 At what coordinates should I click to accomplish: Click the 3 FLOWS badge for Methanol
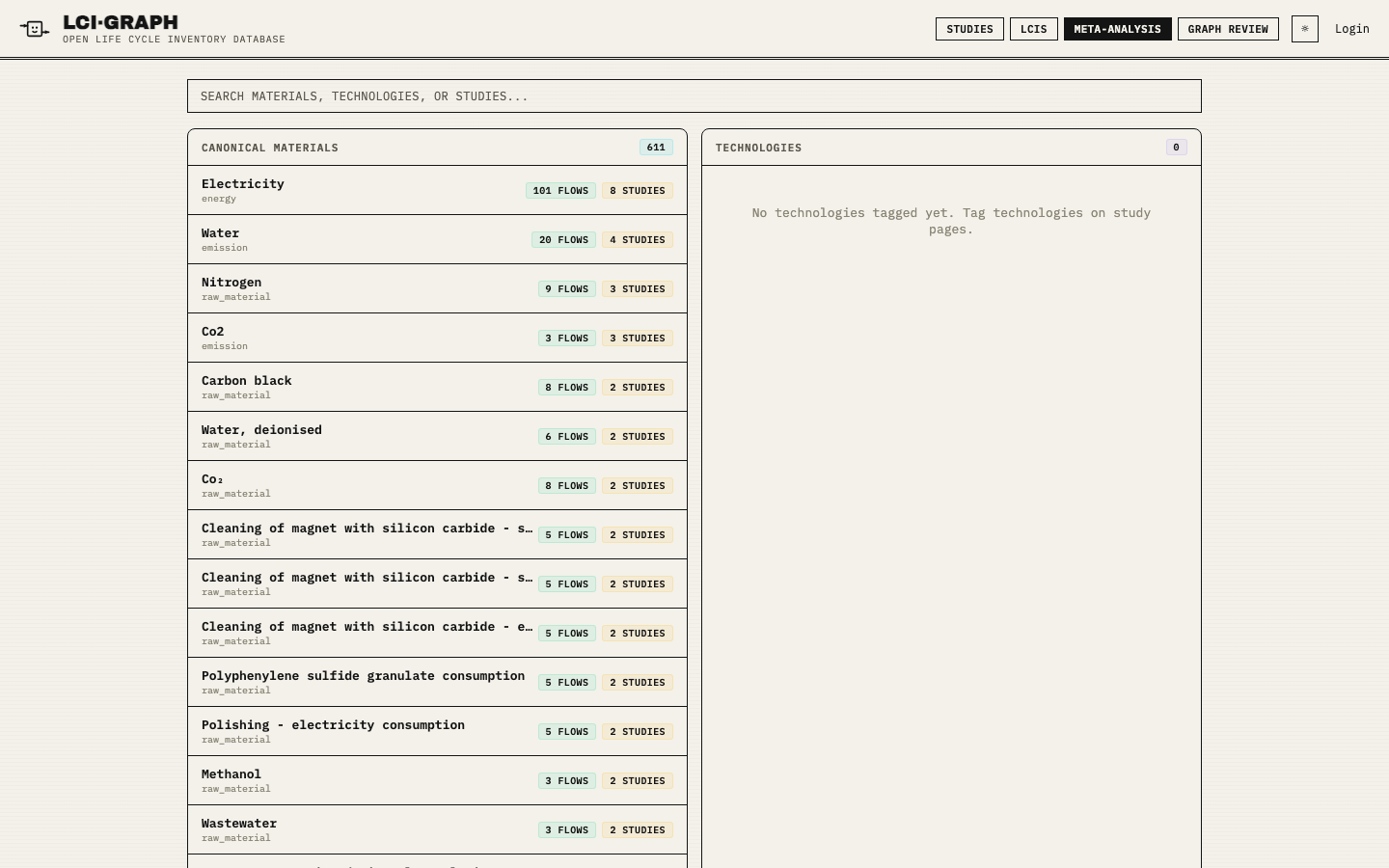pyautogui.click(x=567, y=781)
